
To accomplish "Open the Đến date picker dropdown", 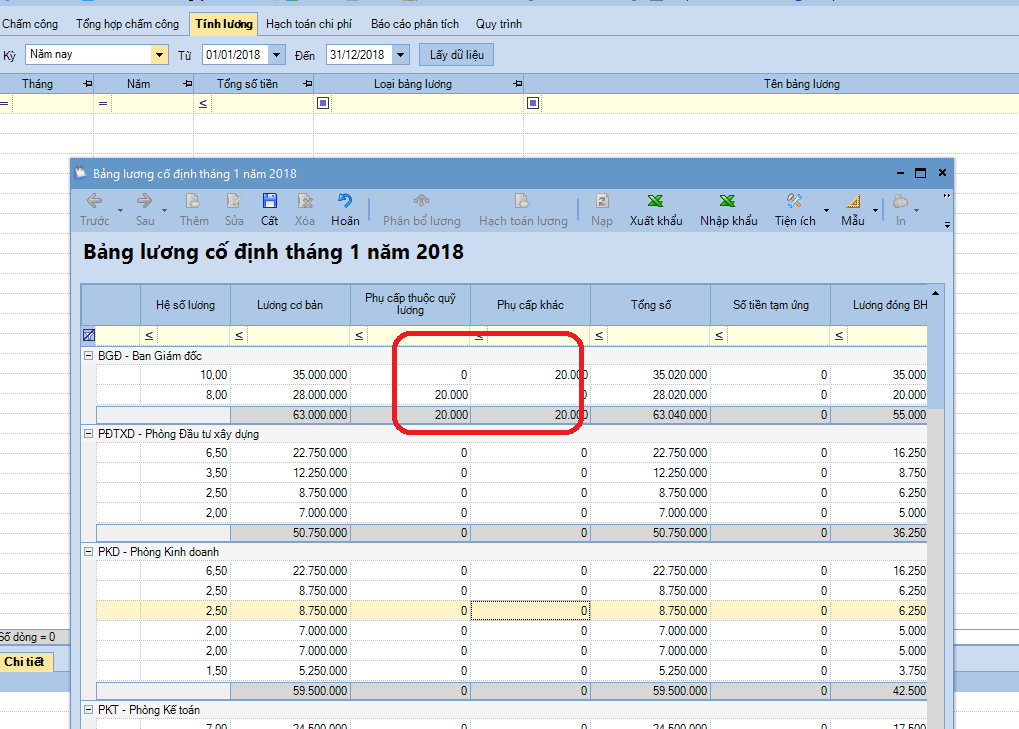I will (400, 55).
